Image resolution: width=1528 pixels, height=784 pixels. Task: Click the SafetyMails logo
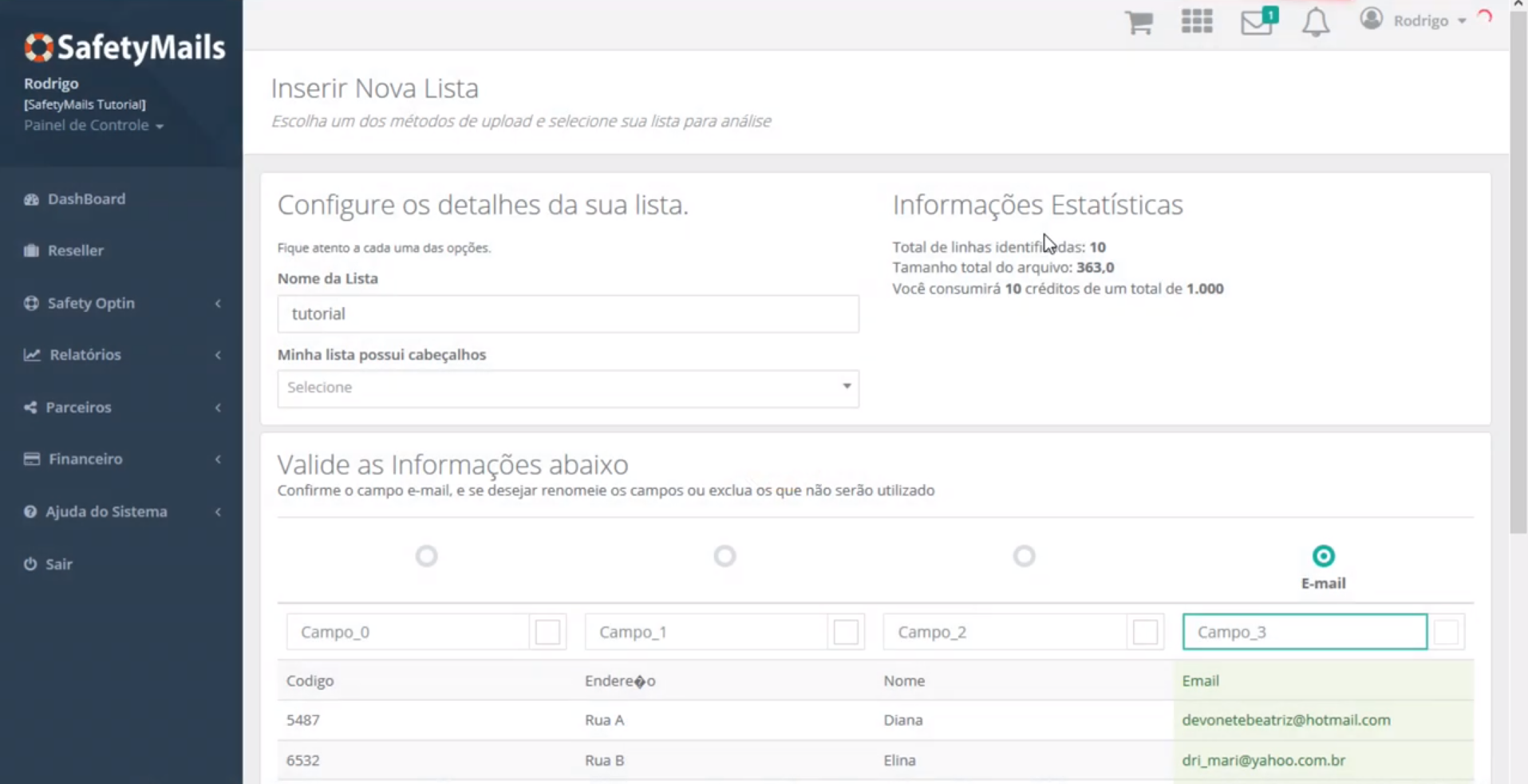[x=124, y=48]
